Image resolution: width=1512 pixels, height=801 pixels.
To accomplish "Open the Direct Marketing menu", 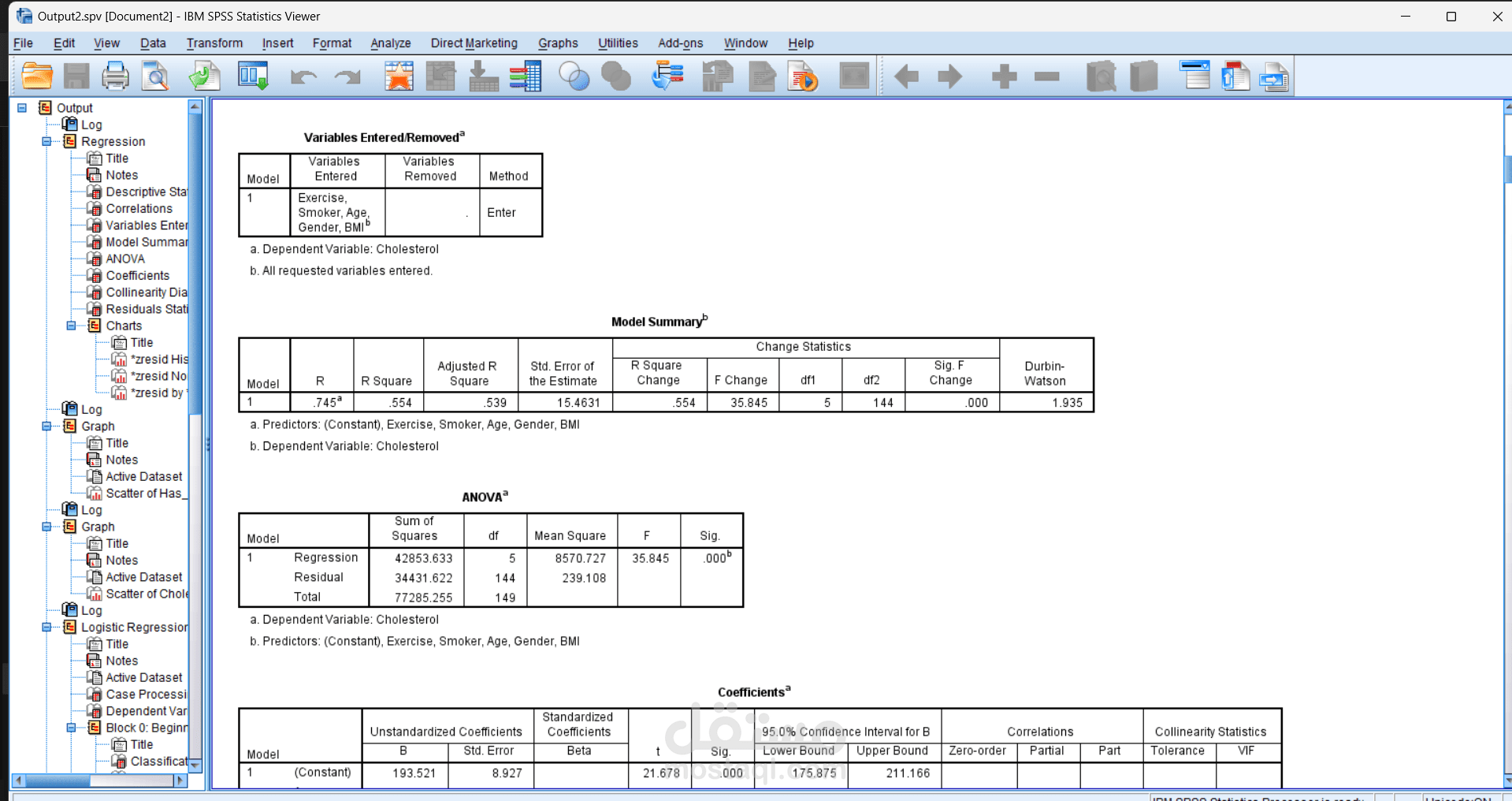I will (474, 43).
